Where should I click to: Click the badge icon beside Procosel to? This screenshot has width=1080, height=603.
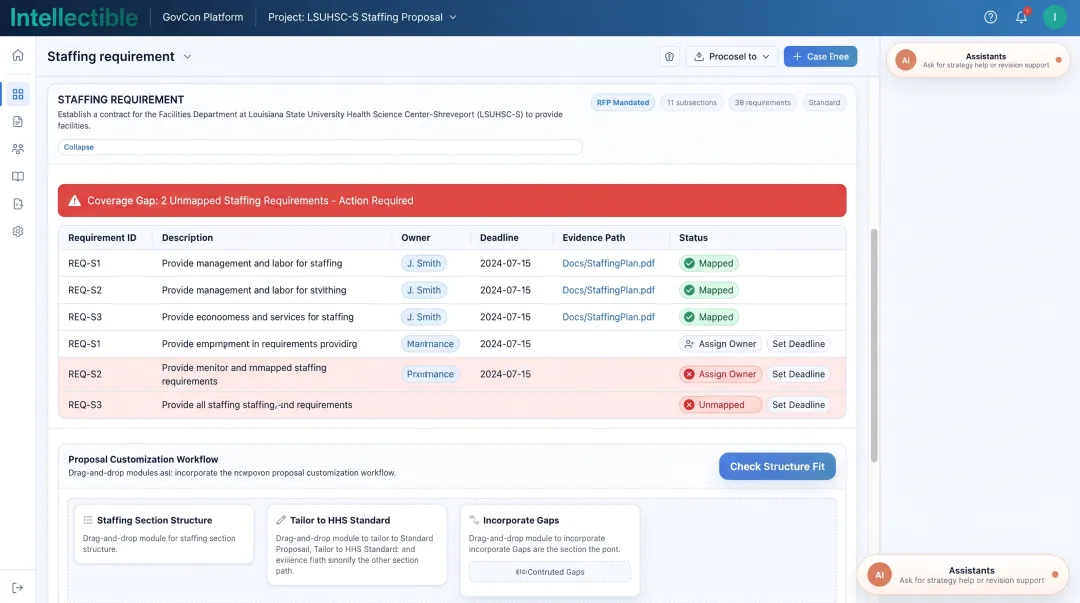669,57
